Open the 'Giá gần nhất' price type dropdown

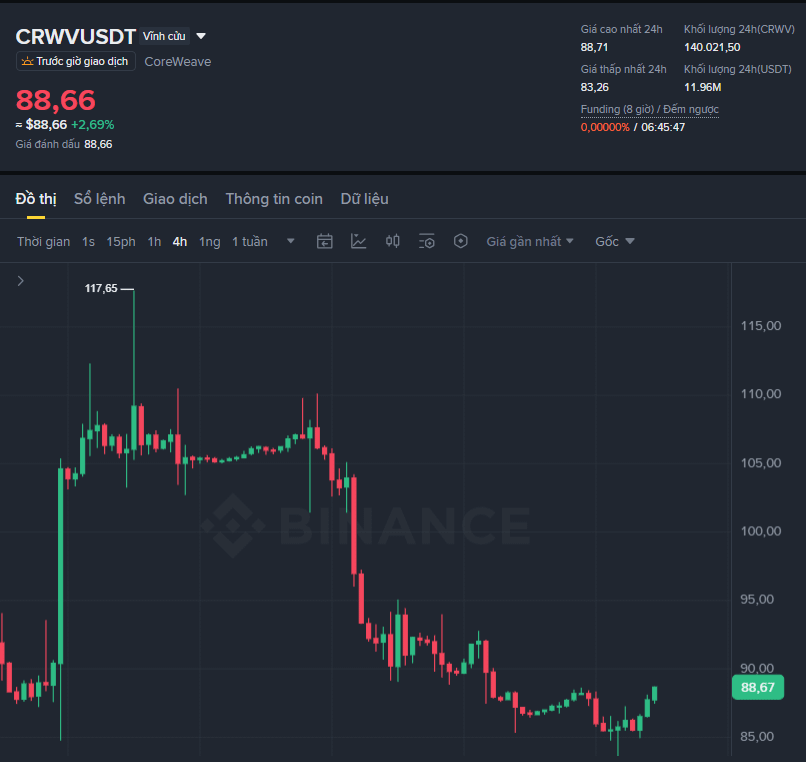[530, 241]
